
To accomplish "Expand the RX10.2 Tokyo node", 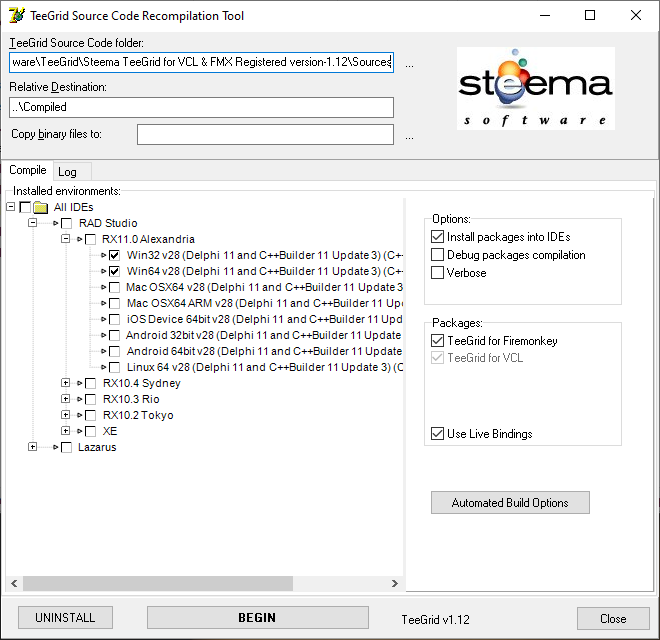I will (x=65, y=414).
